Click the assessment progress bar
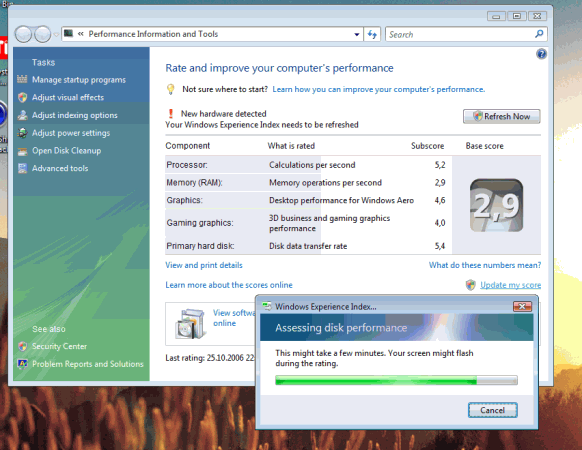This screenshot has width=582, height=450. tap(396, 380)
